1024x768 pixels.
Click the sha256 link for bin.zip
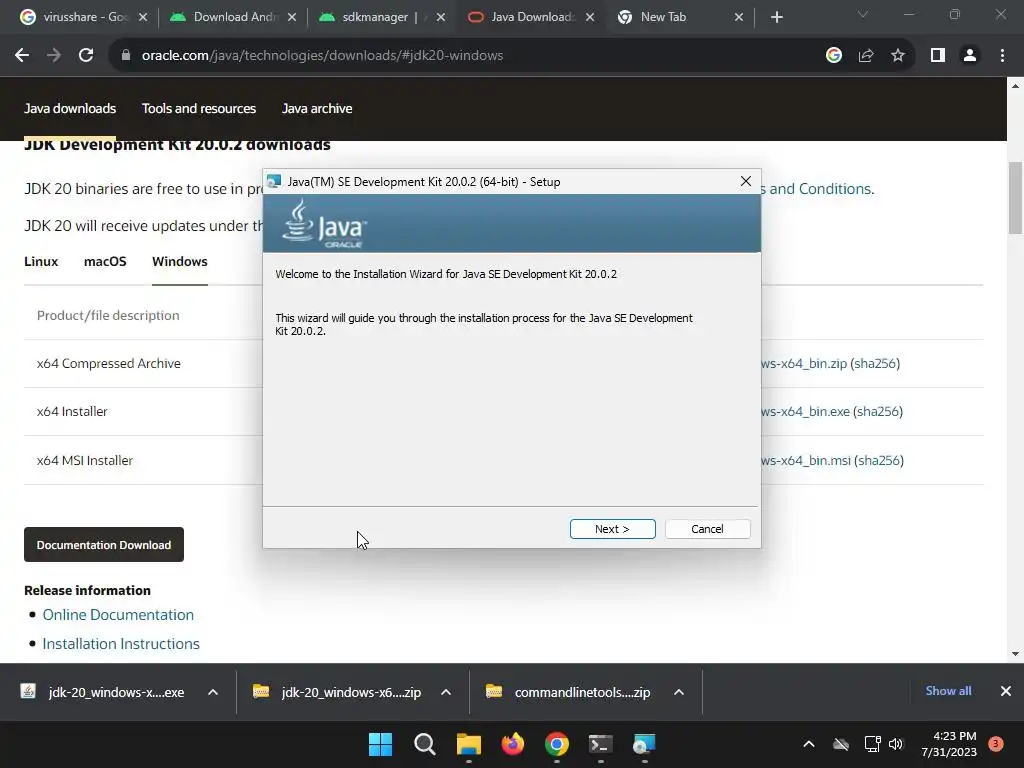coord(875,363)
